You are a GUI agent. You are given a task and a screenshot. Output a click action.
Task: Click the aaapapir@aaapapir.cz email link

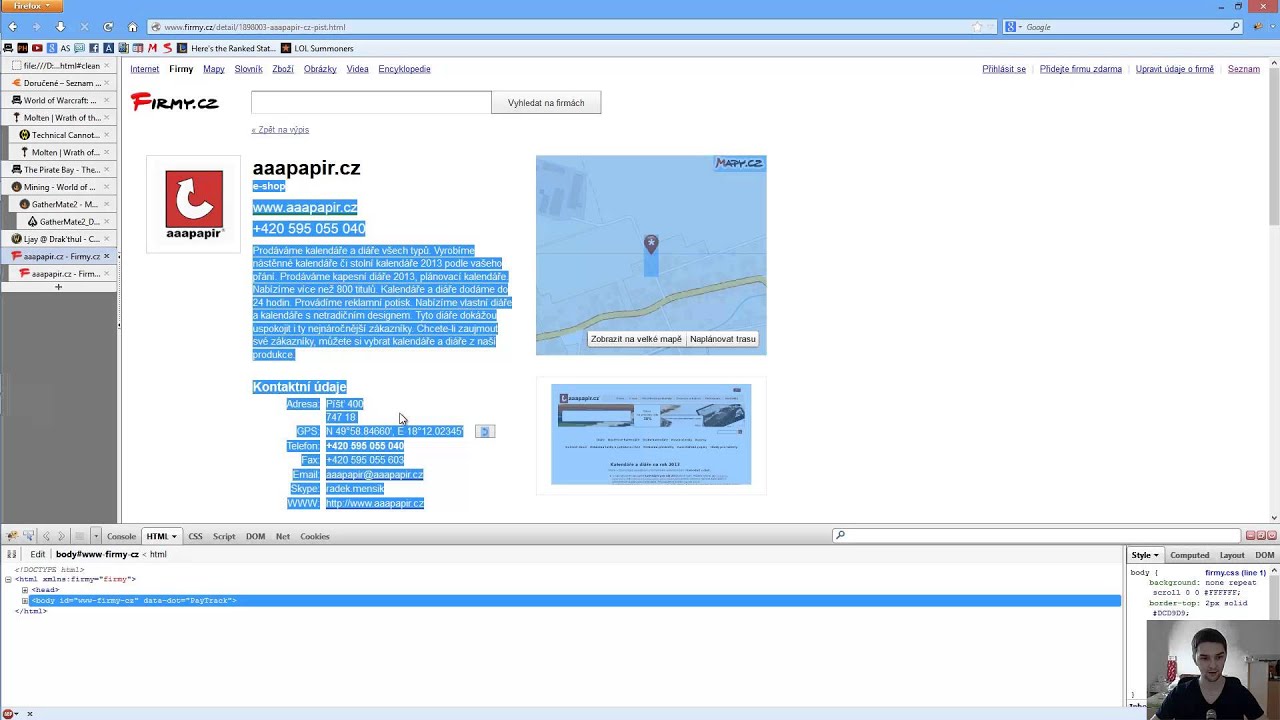[374, 475]
